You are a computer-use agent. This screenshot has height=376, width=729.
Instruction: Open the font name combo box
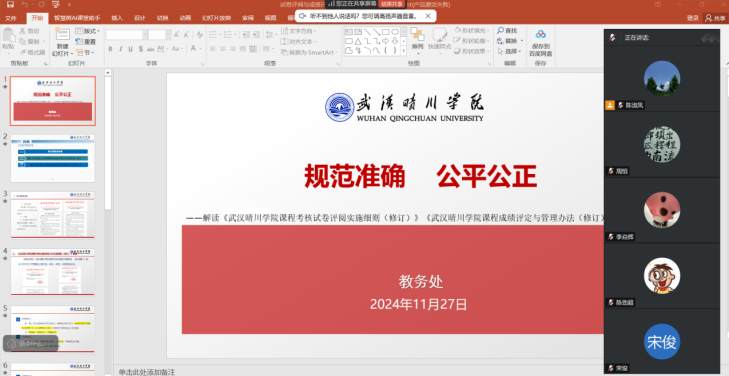click(x=126, y=35)
